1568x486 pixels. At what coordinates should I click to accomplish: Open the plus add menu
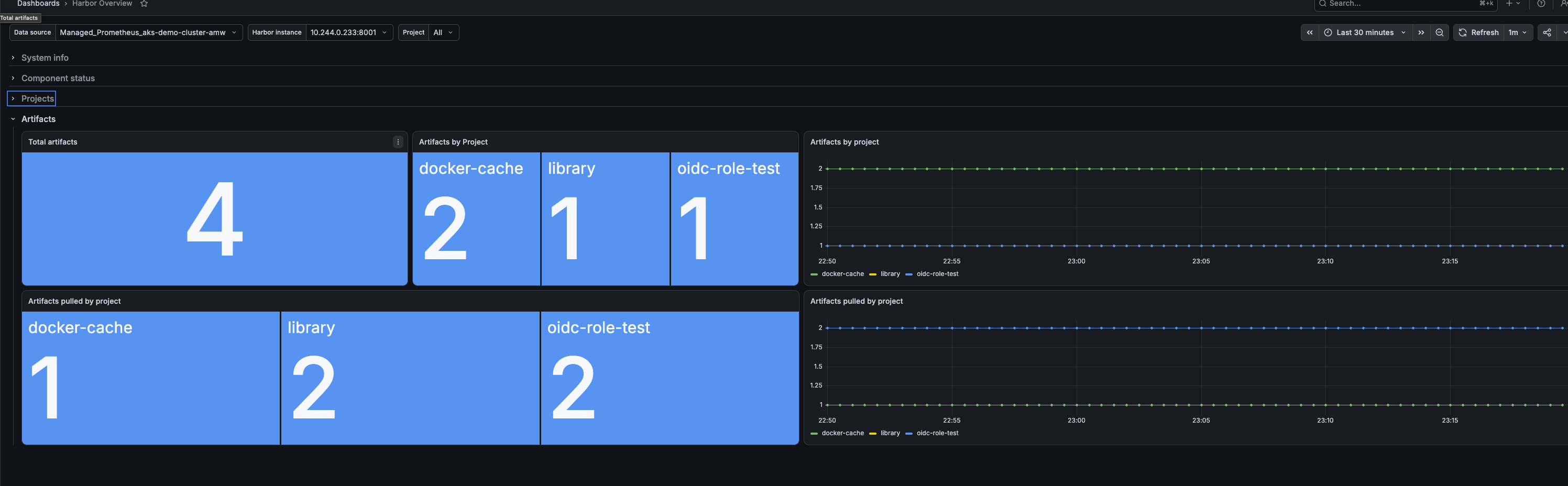[x=1513, y=4]
